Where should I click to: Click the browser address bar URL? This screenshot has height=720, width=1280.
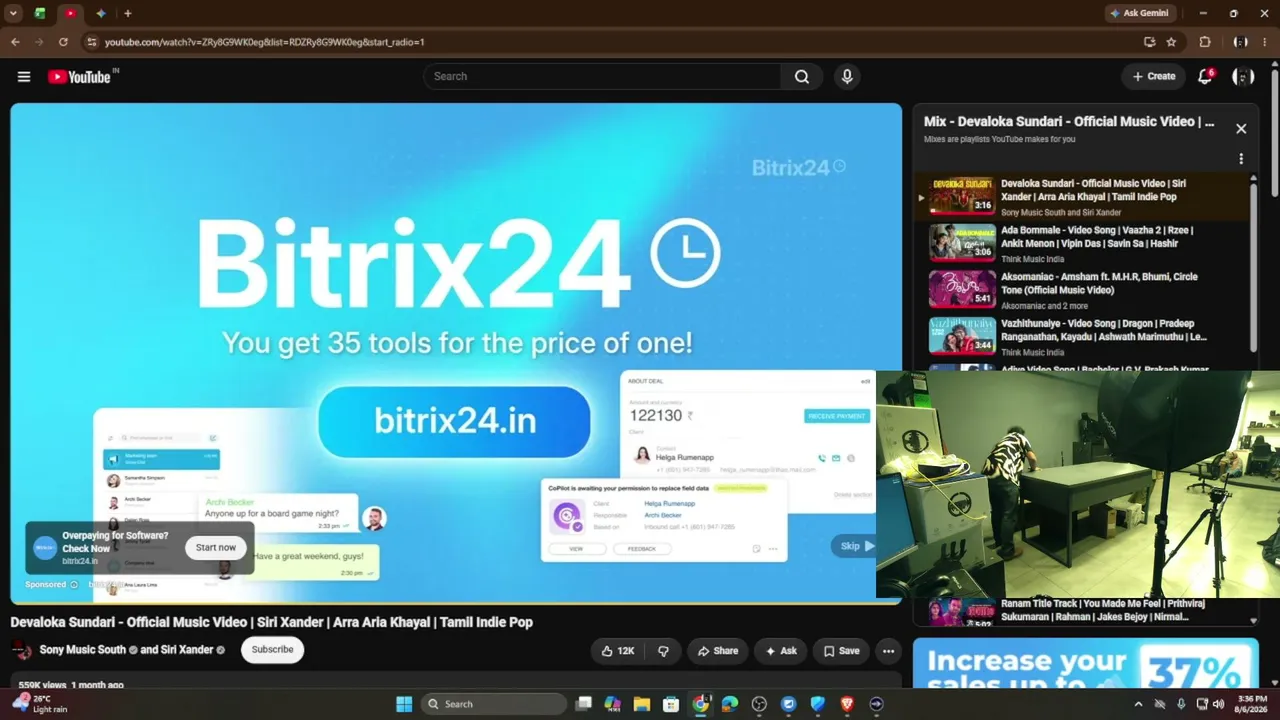click(x=264, y=42)
